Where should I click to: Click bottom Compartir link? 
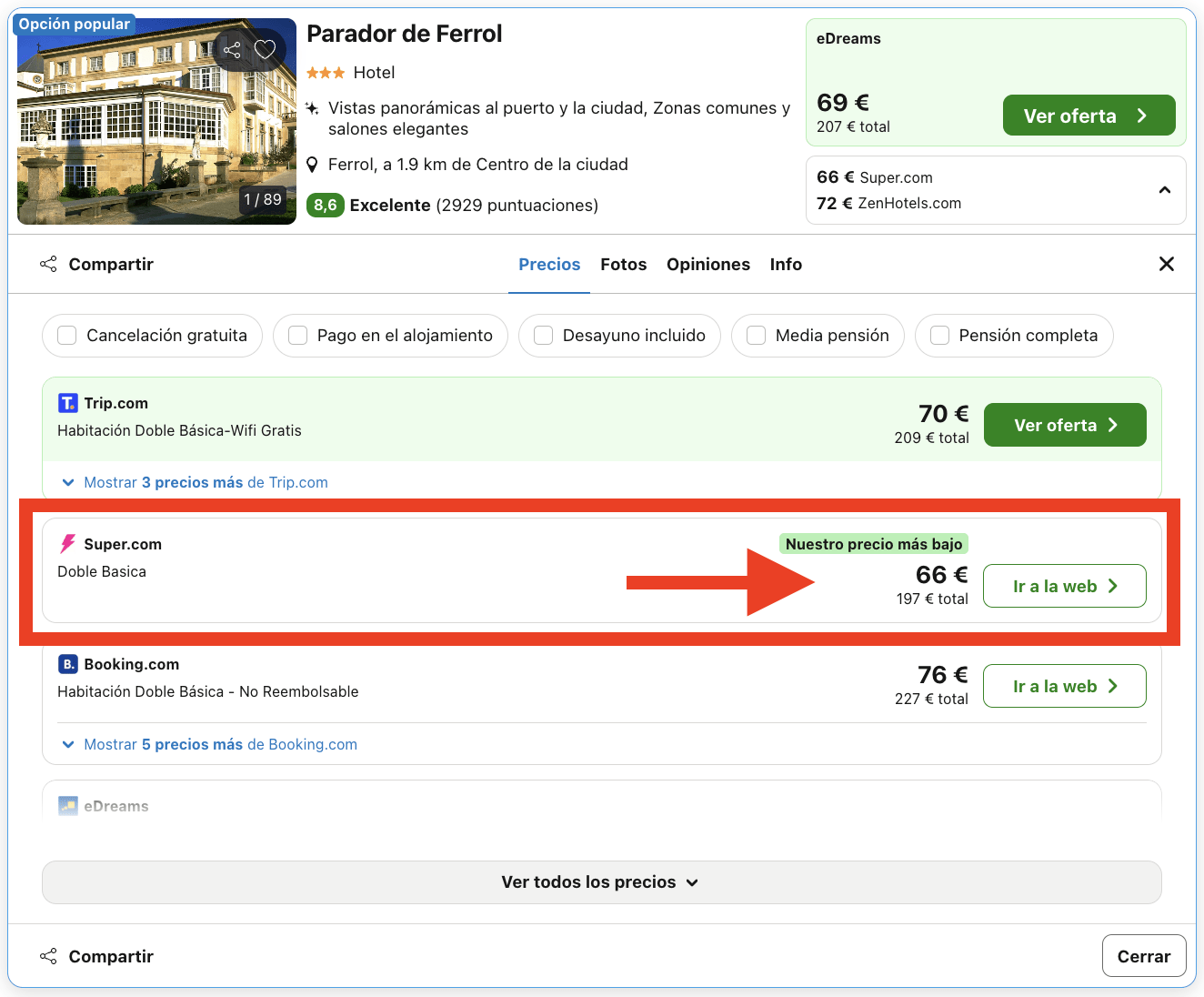(97, 957)
